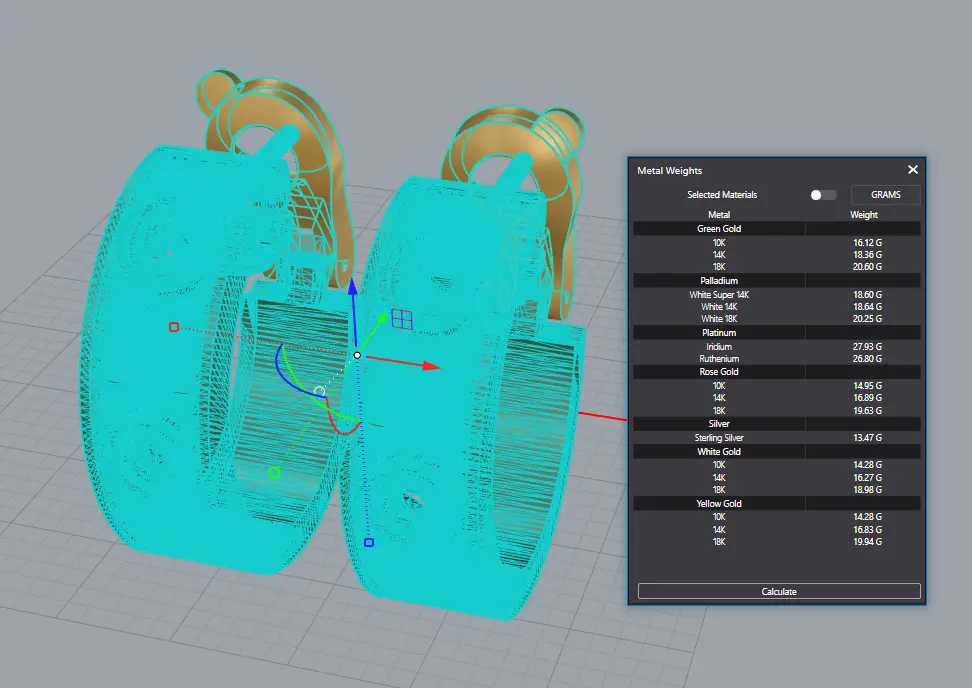Click the gumball white center point
The width and height of the screenshot is (972, 688).
[357, 355]
